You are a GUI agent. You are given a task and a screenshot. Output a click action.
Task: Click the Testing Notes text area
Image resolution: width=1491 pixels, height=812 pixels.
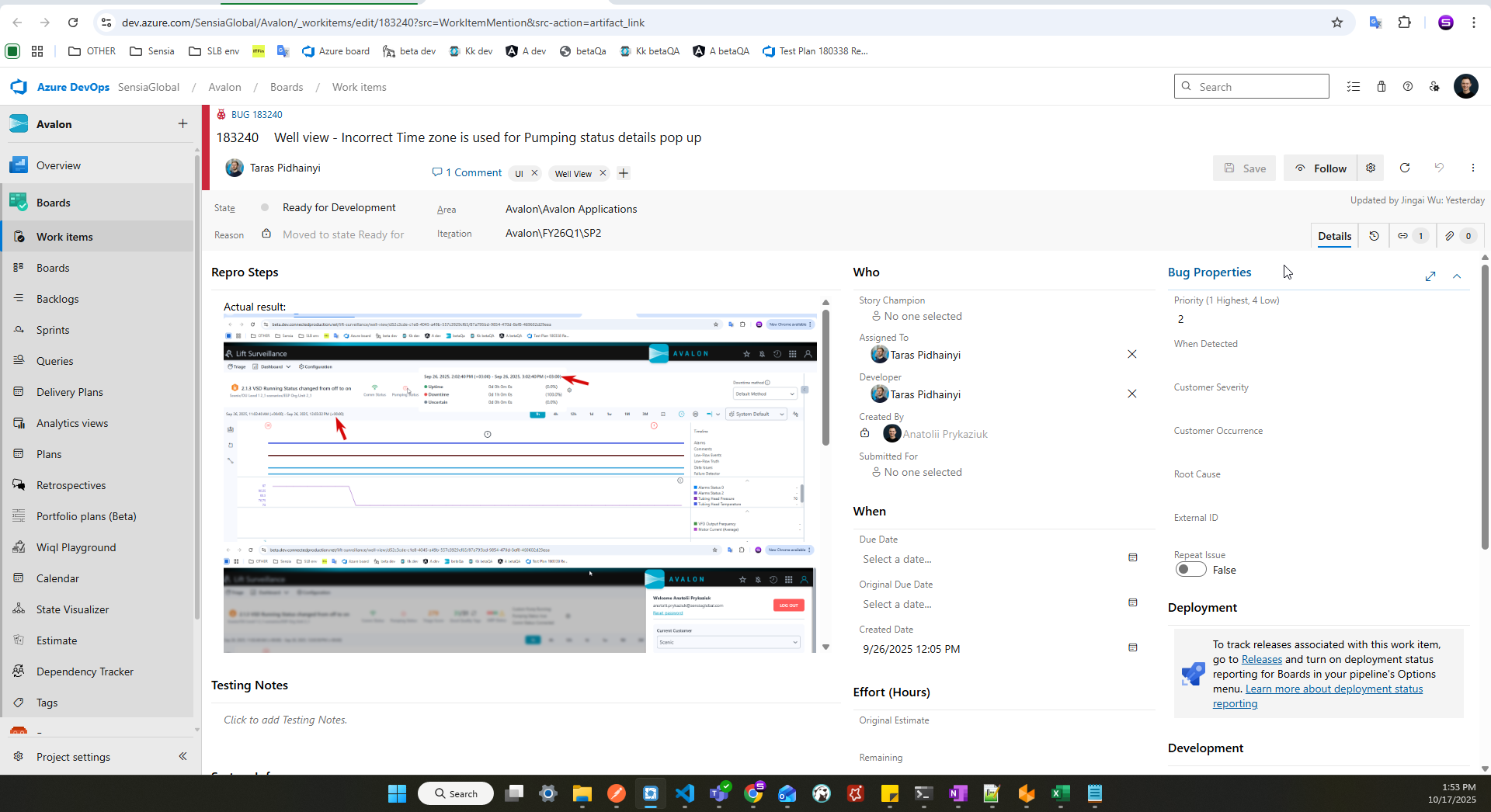(x=525, y=720)
